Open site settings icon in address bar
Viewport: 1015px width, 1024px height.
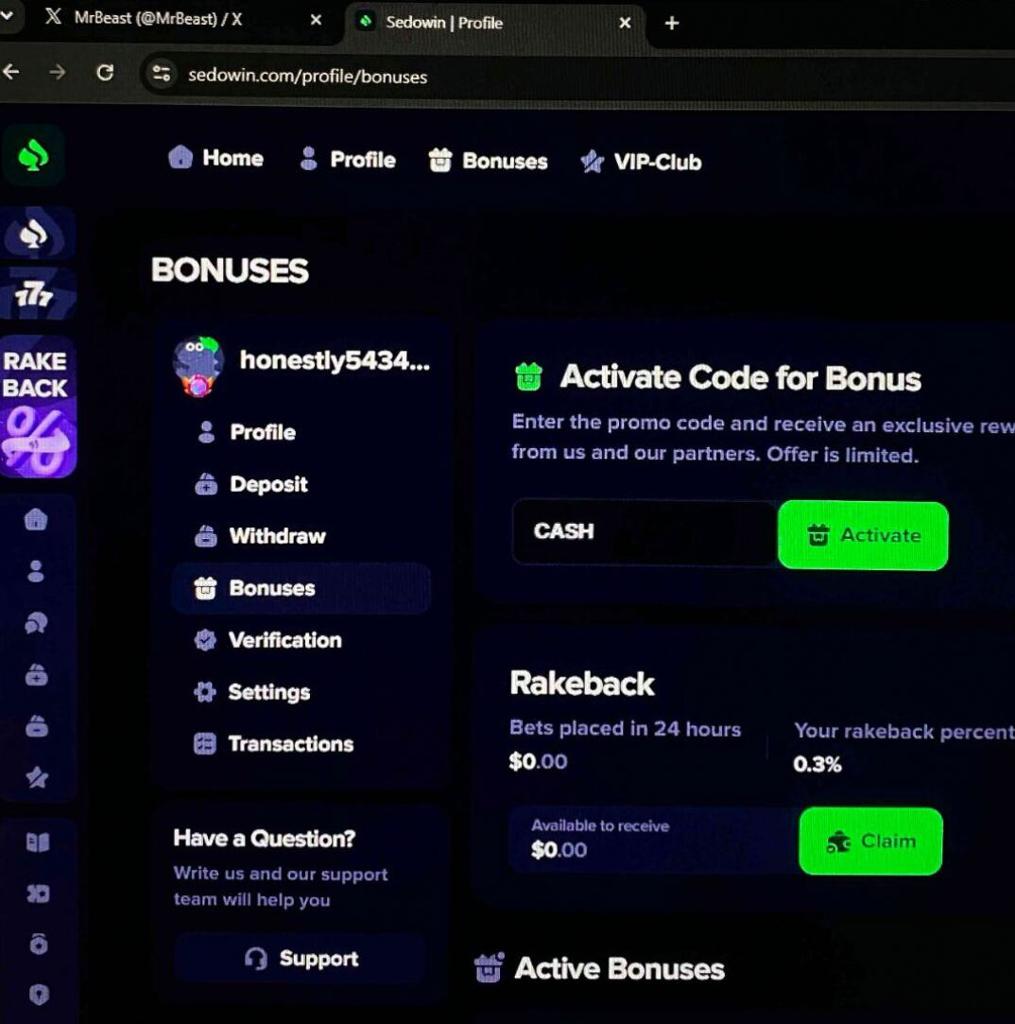pyautogui.click(x=161, y=73)
